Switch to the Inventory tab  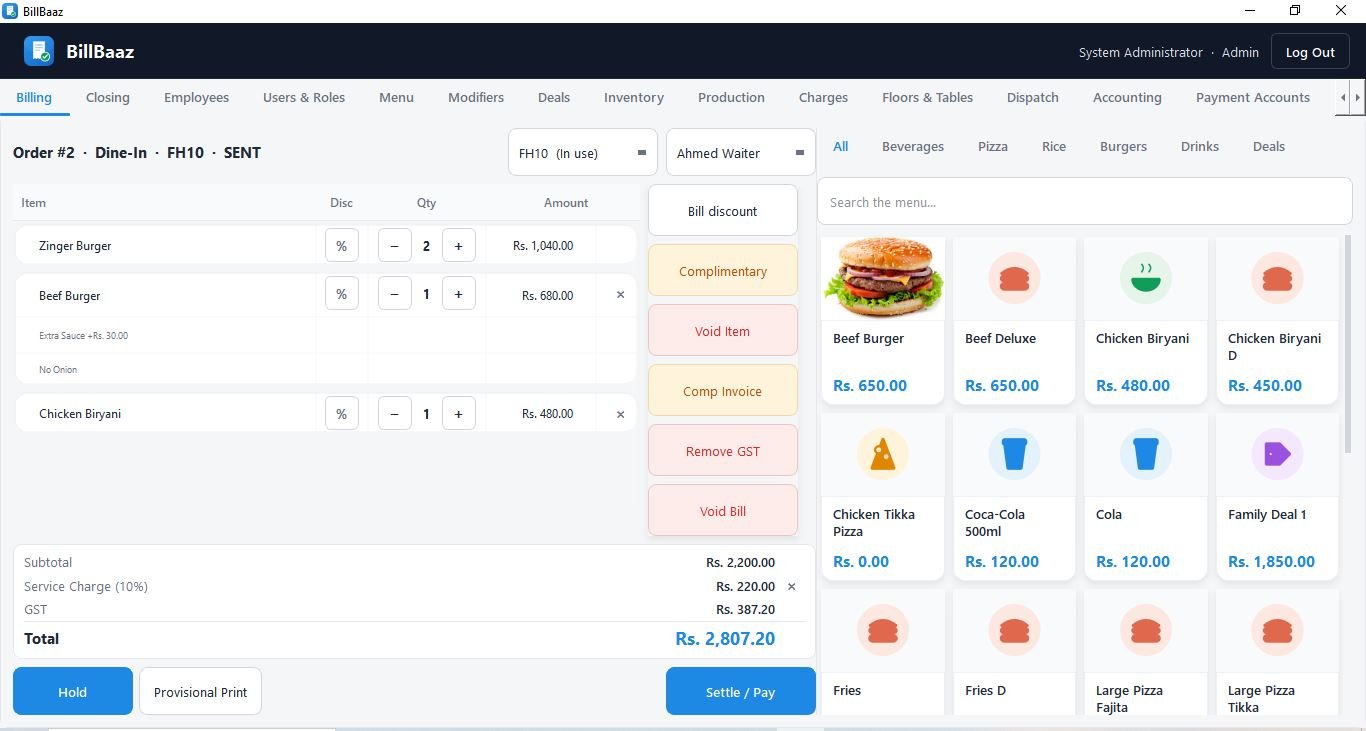point(634,97)
